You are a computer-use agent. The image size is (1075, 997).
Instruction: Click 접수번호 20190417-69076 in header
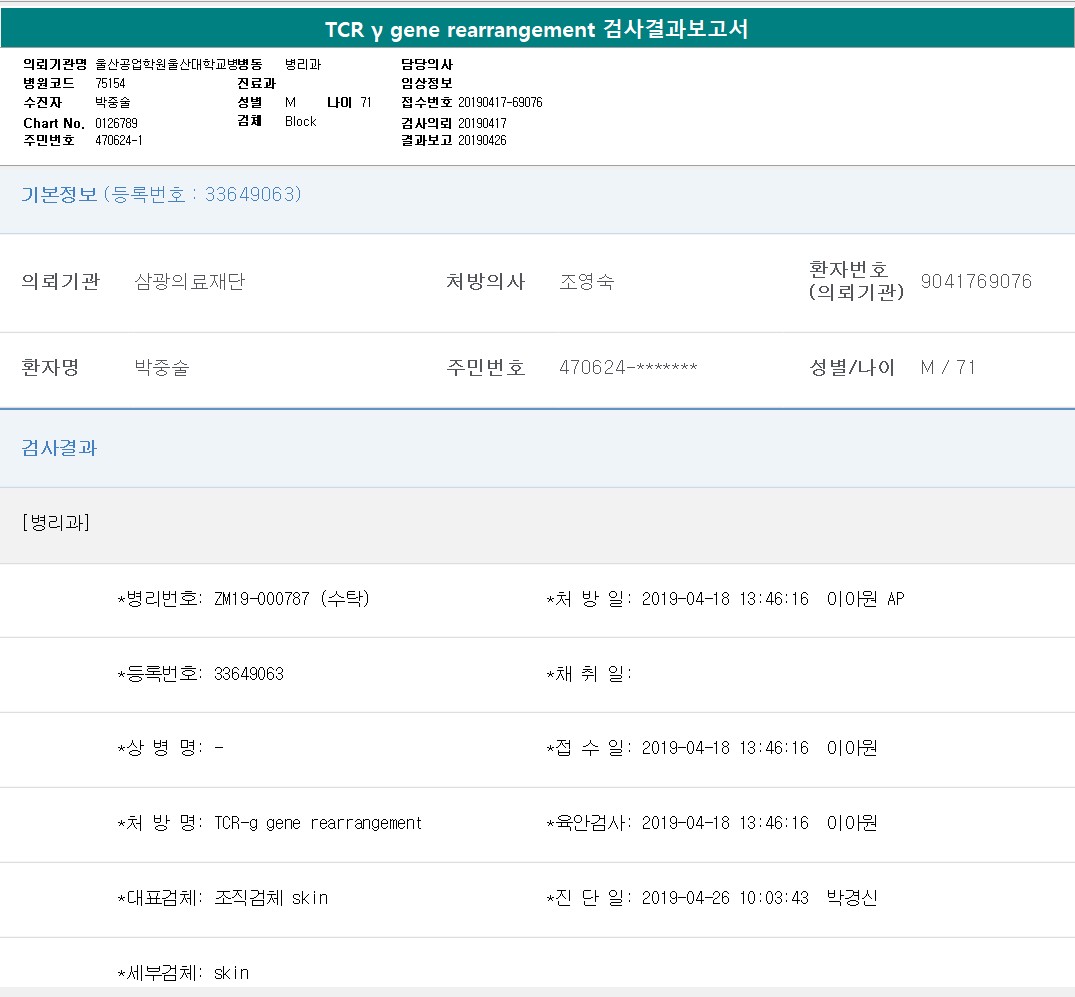pos(500,103)
